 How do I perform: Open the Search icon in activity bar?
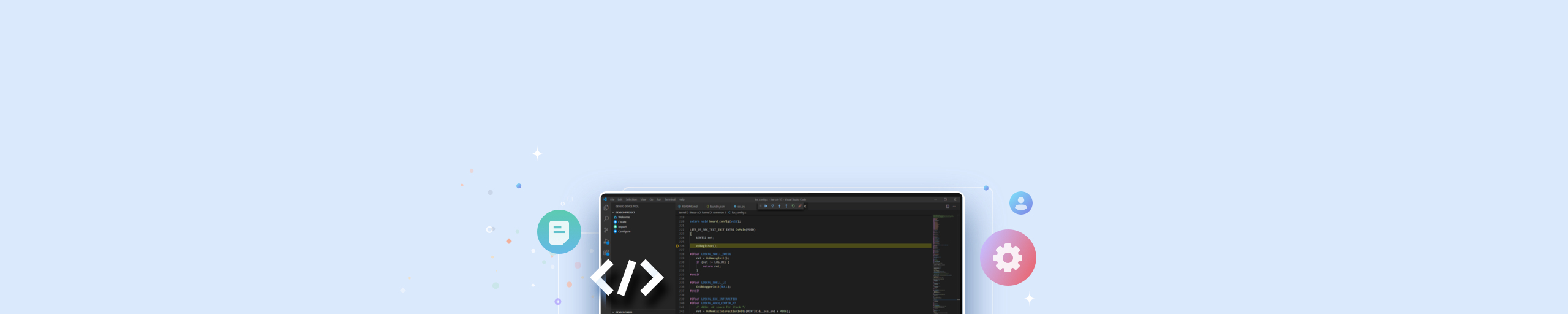tap(606, 219)
